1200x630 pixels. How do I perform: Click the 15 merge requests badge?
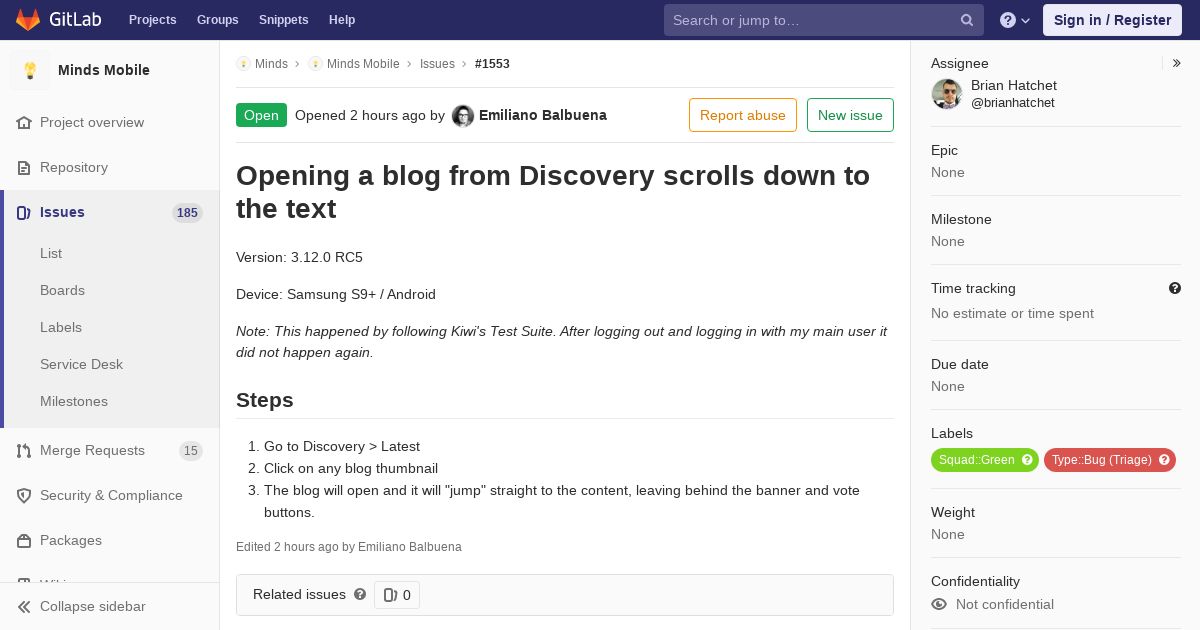pyautogui.click(x=191, y=450)
